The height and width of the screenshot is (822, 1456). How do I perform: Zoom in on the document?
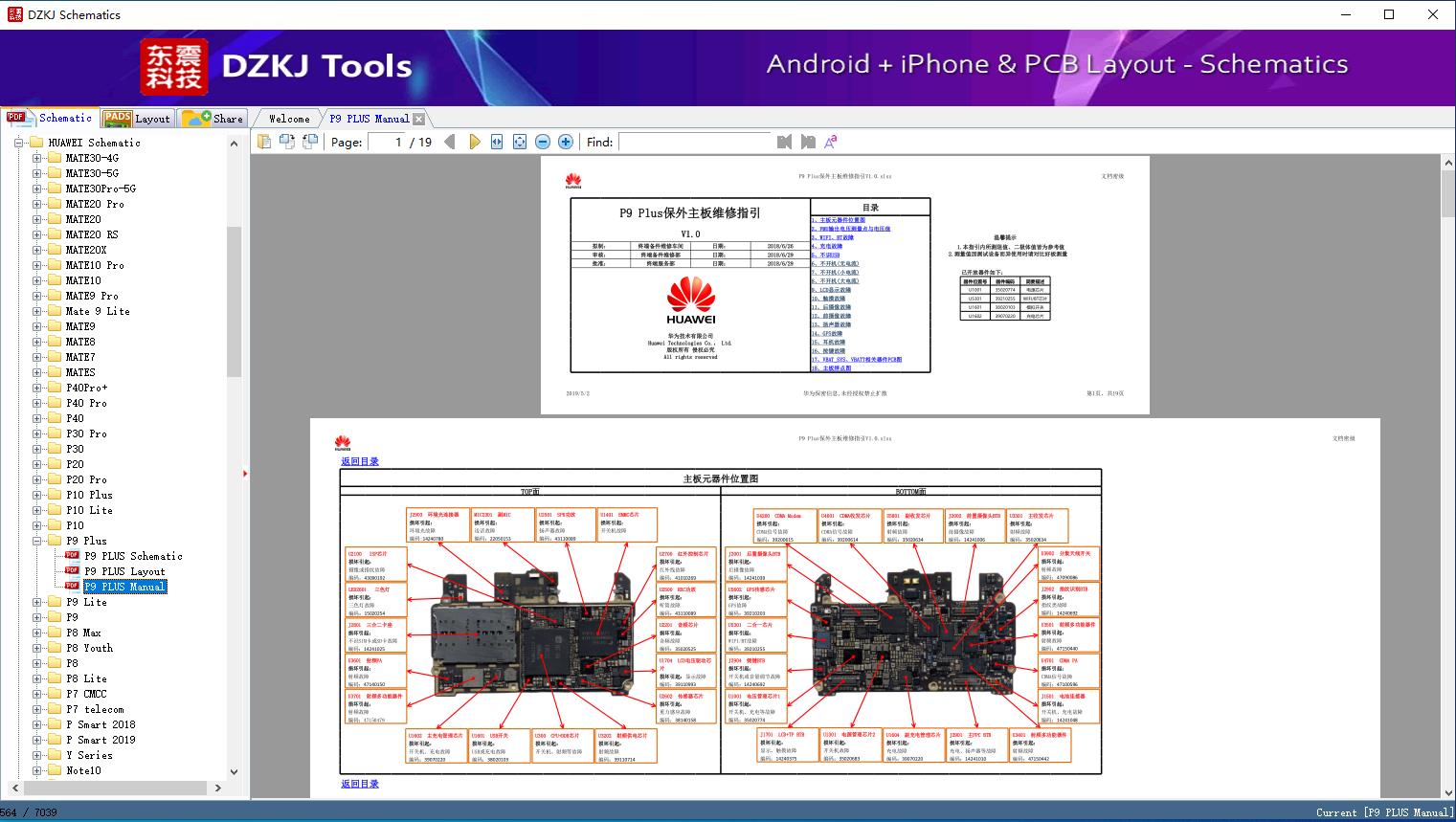pyautogui.click(x=566, y=142)
